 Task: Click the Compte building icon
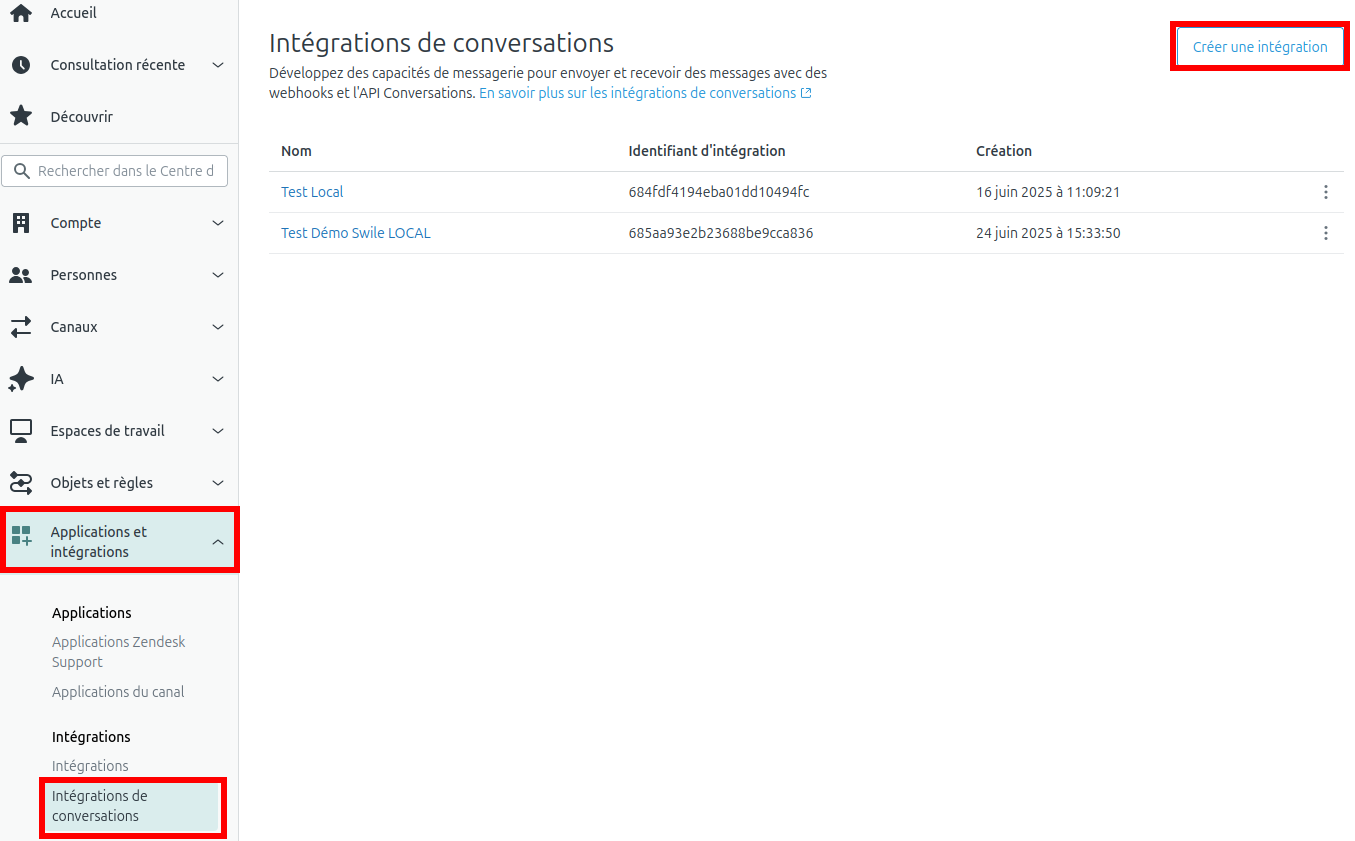21,223
